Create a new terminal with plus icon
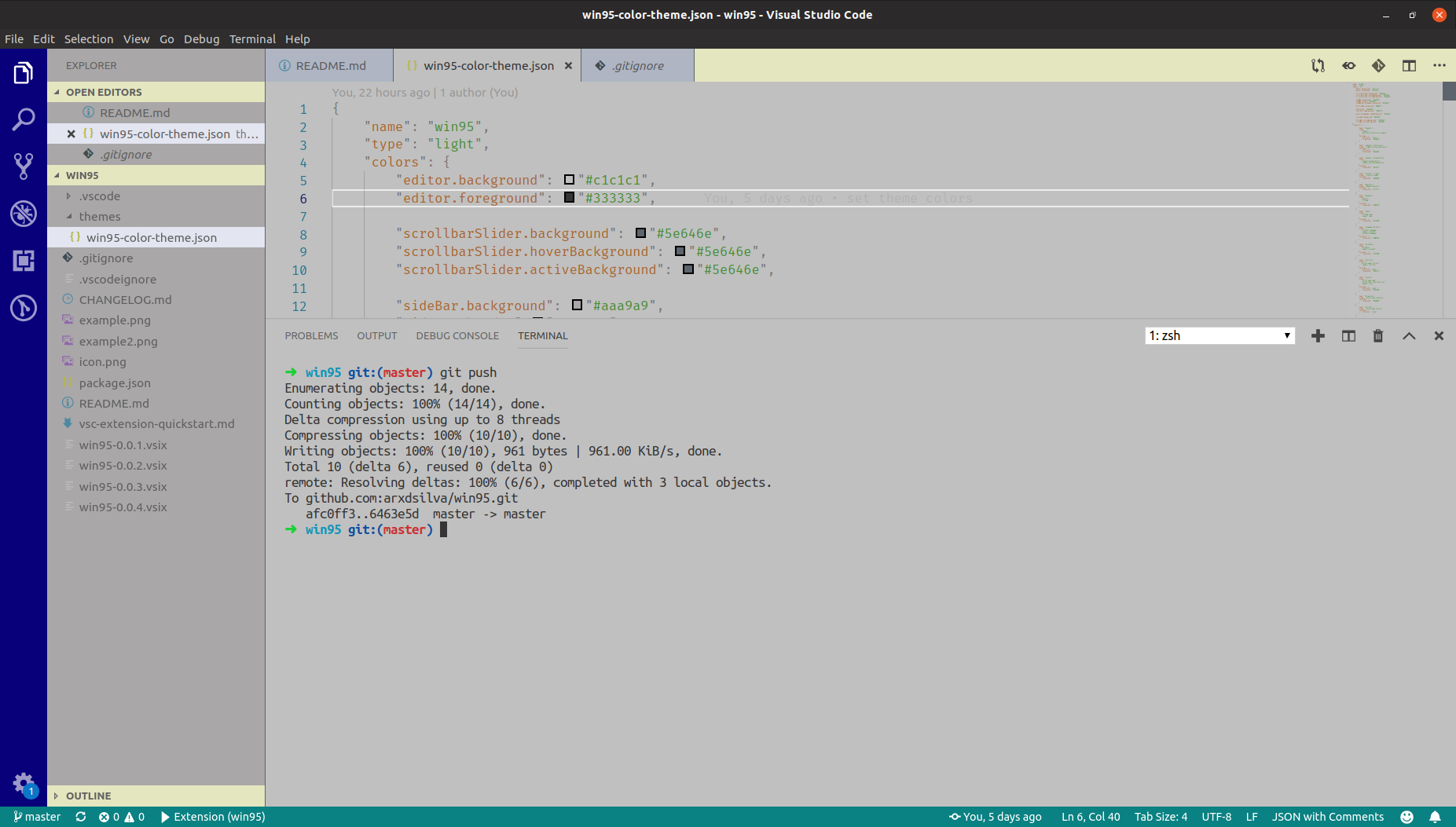This screenshot has width=1456, height=827. click(1318, 336)
